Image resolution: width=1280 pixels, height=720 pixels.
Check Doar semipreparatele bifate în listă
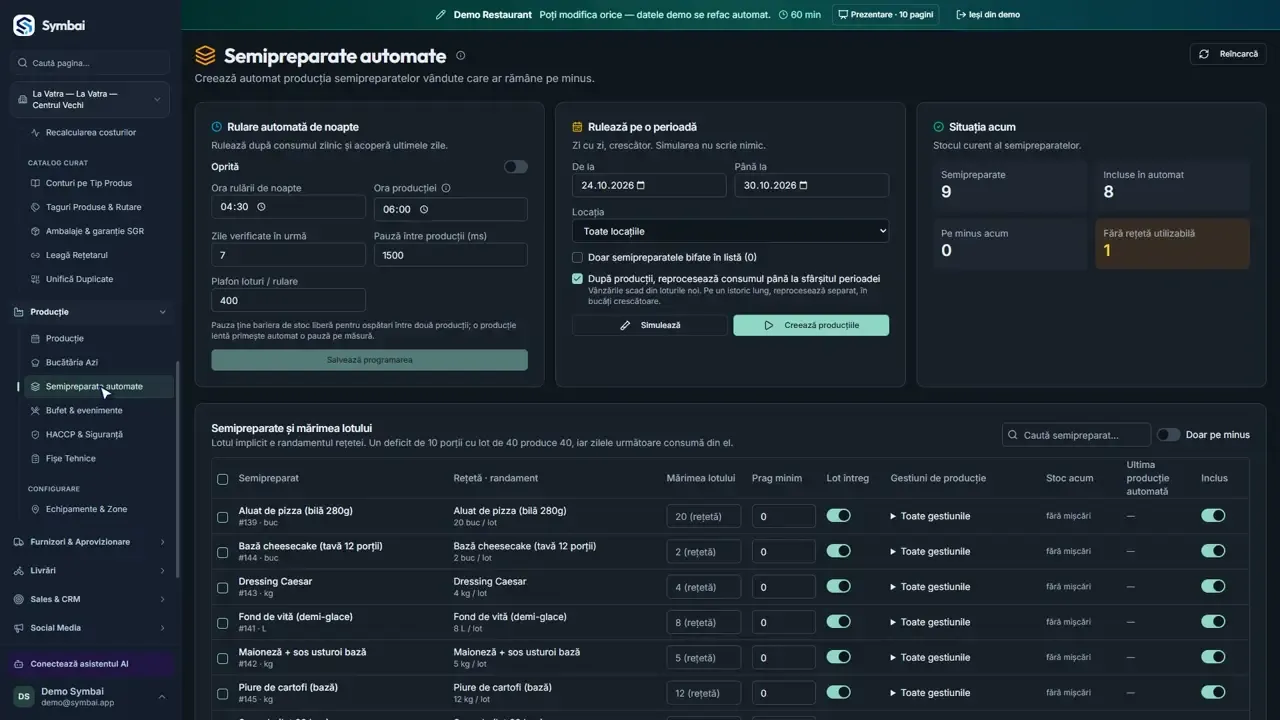[x=577, y=258]
